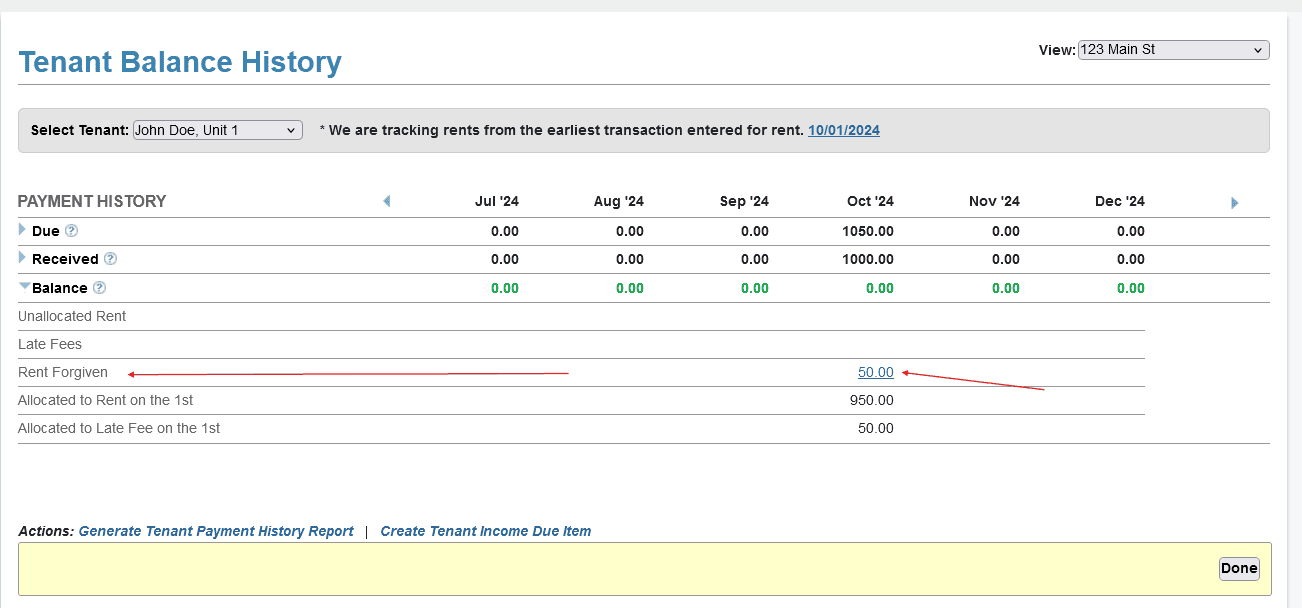Open the 50.00 Rent Forgiven amount link
The image size is (1302, 608).
[x=875, y=372]
